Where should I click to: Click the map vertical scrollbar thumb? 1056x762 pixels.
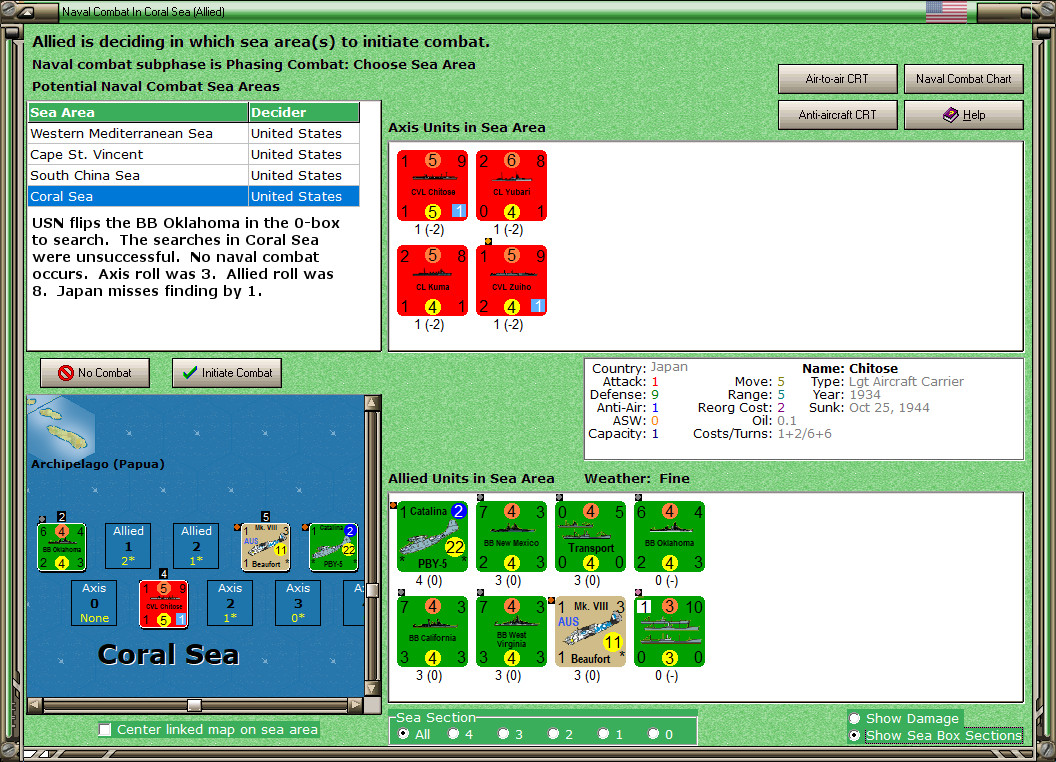tap(372, 591)
